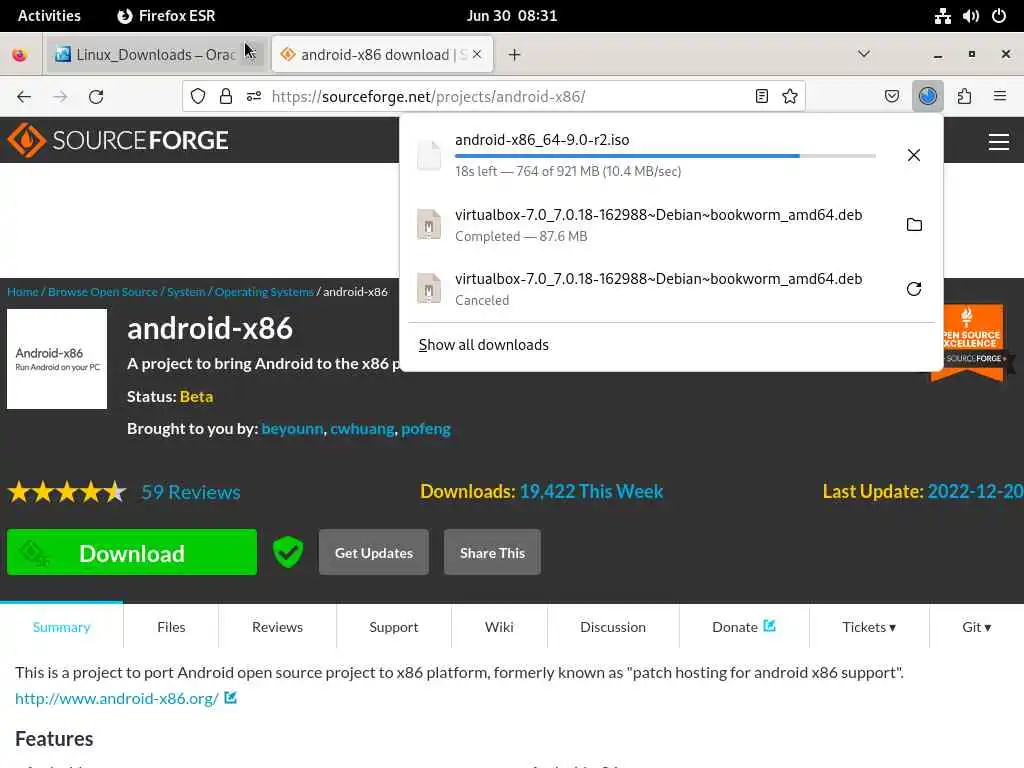
Task: Open the system power menu icon
Action: [x=999, y=16]
